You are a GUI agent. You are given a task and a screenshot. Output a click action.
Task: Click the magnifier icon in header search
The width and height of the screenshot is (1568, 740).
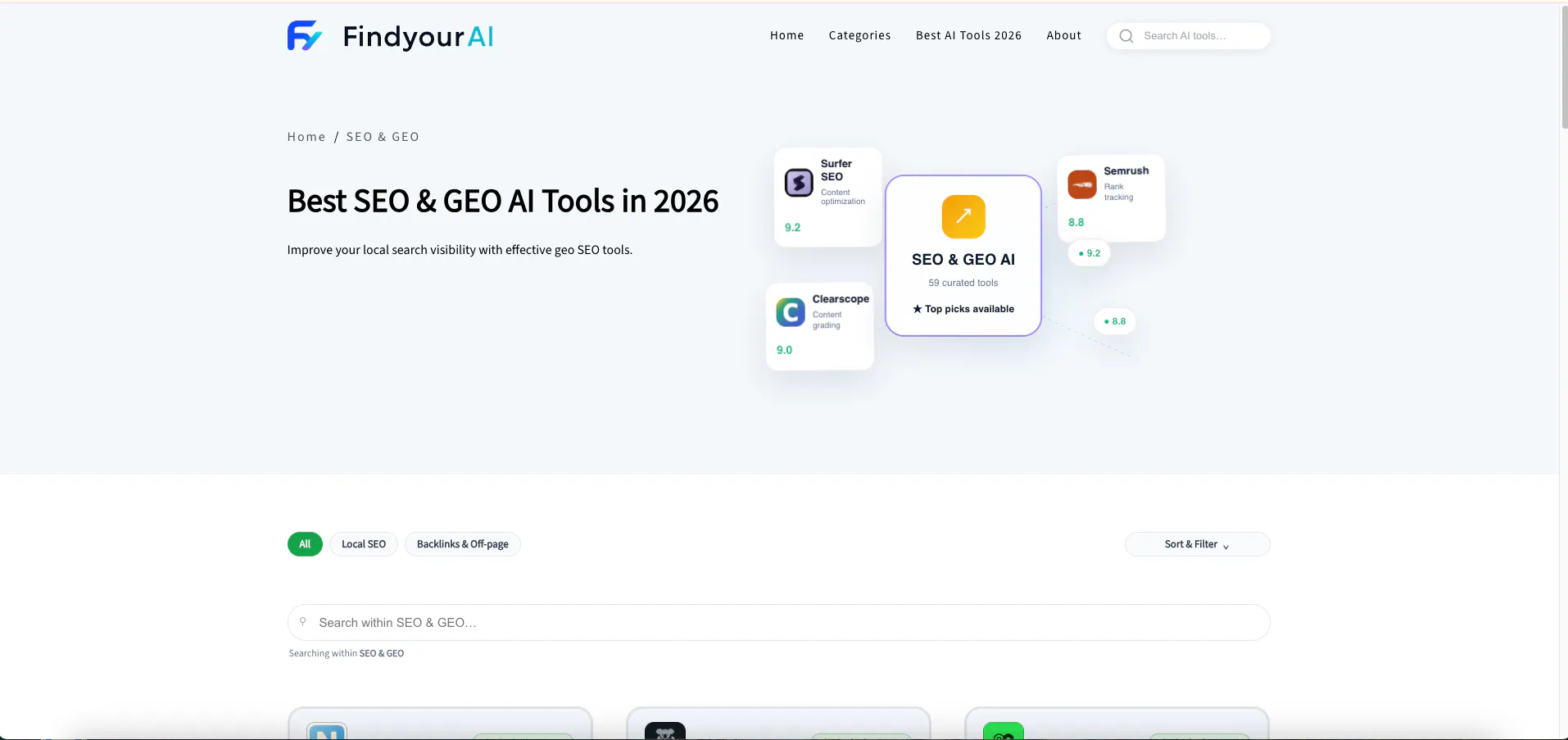tap(1126, 36)
